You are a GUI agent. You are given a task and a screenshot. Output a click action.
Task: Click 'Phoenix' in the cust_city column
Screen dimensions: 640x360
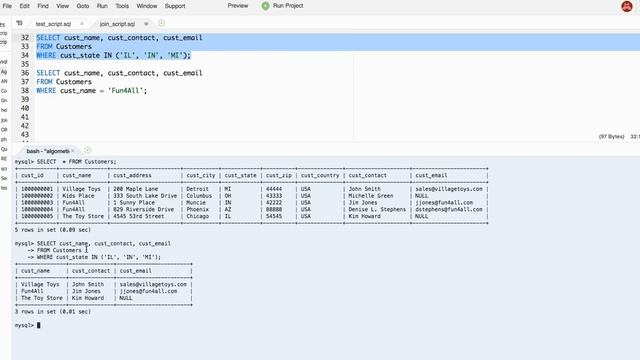[198, 209]
